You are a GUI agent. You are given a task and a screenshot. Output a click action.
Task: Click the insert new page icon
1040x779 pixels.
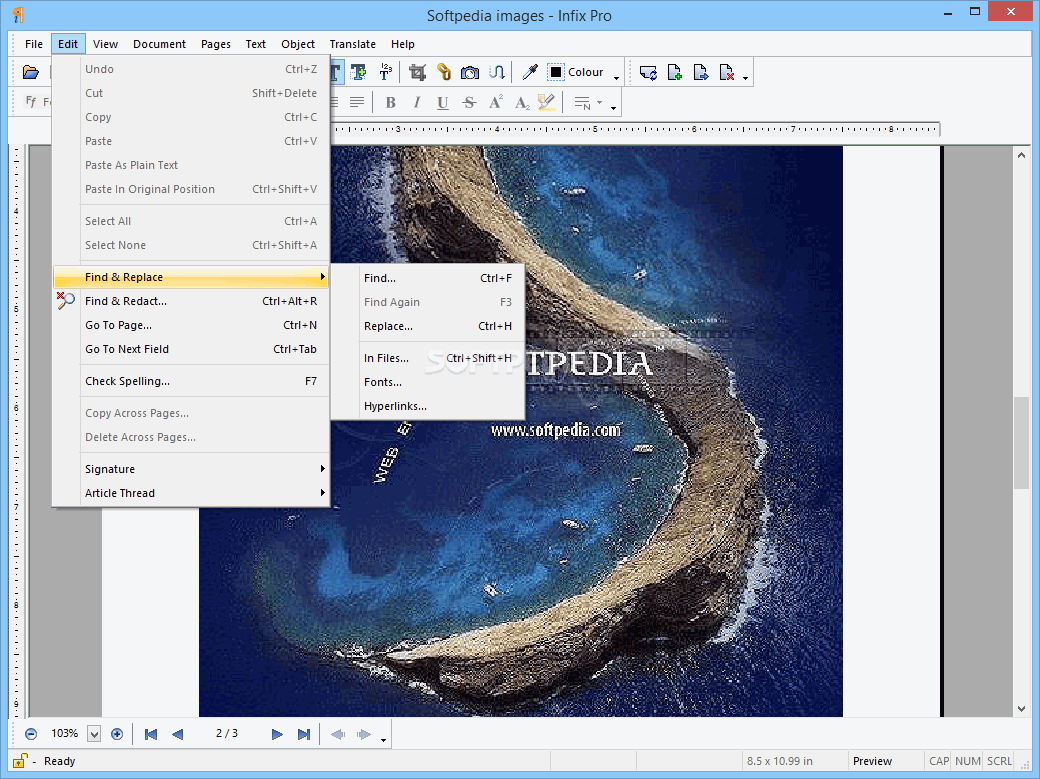[675, 72]
